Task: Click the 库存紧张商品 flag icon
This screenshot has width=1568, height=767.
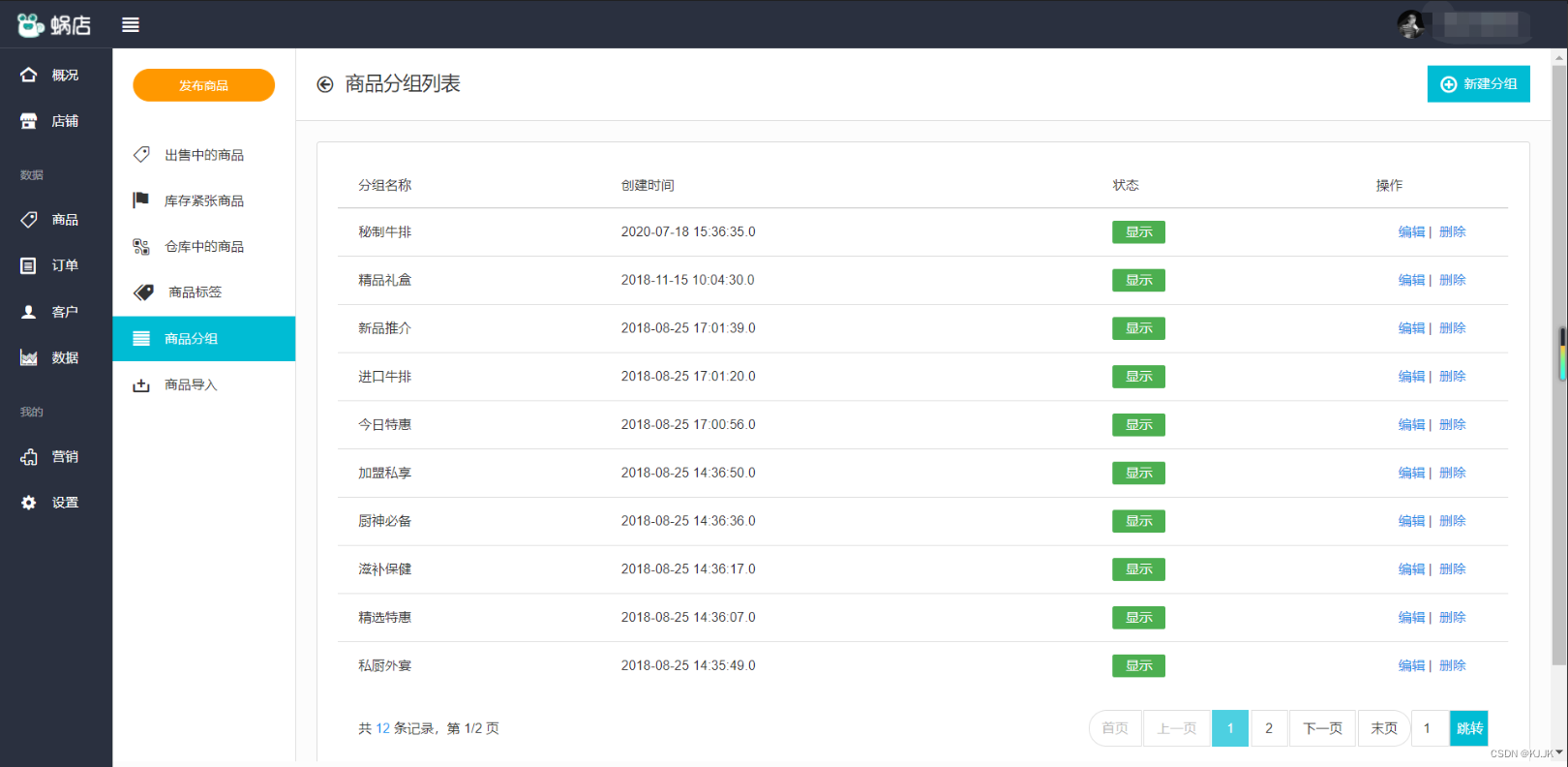Action: tap(141, 199)
